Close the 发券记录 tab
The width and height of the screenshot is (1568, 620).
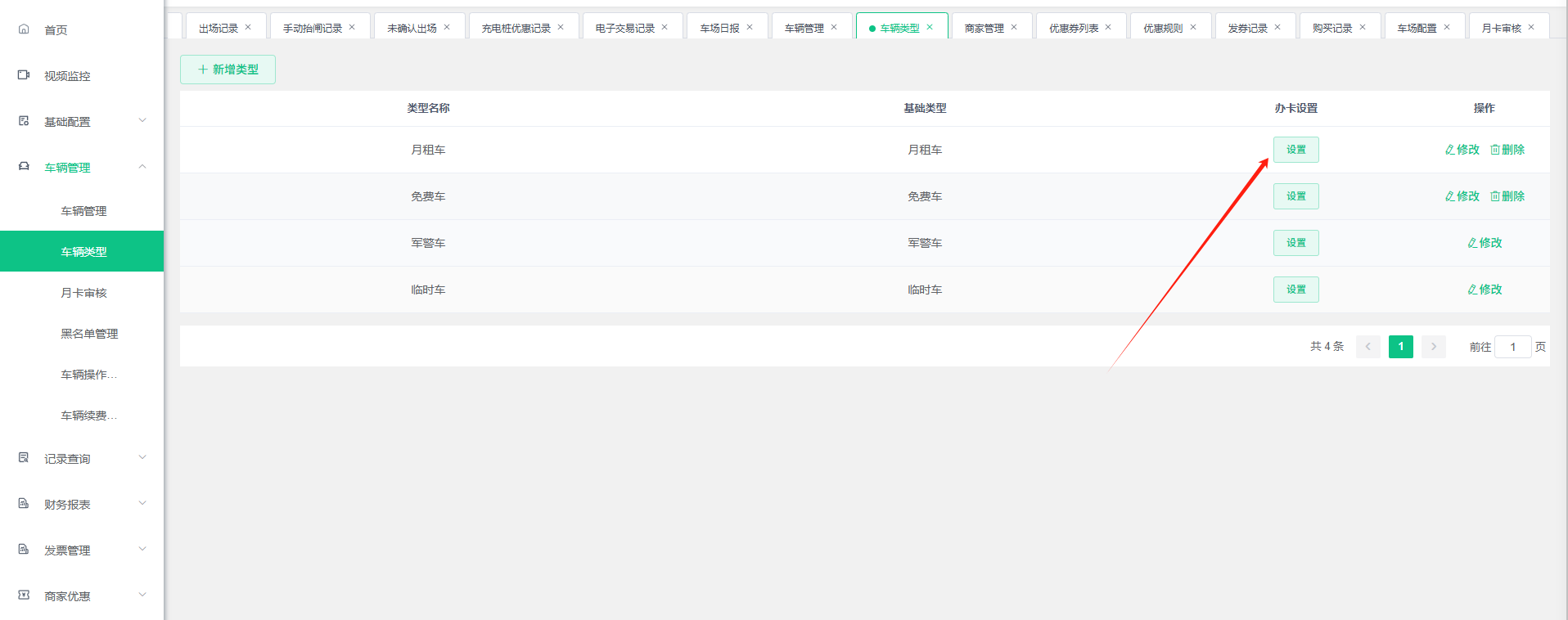(x=1277, y=27)
